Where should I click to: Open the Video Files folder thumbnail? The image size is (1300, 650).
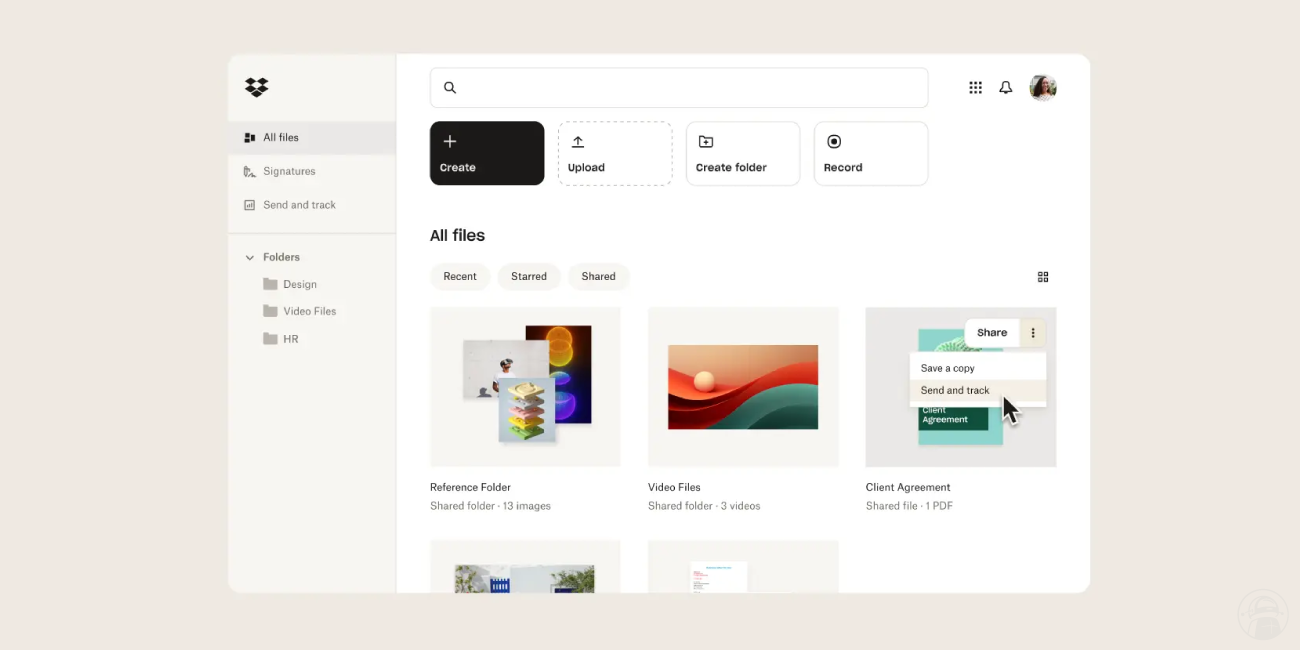[x=742, y=387]
